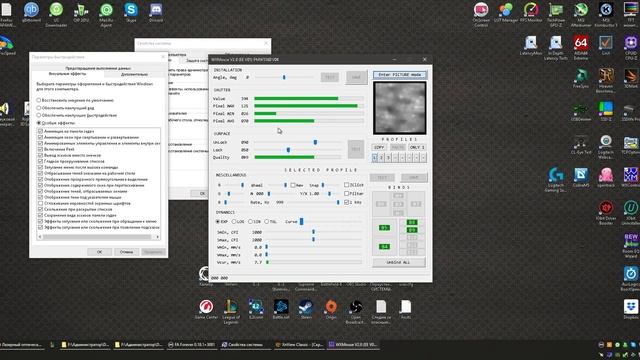The image size is (640, 360).
Task: Open the CPUID CPU-Z shortcut
Action: 631,47
